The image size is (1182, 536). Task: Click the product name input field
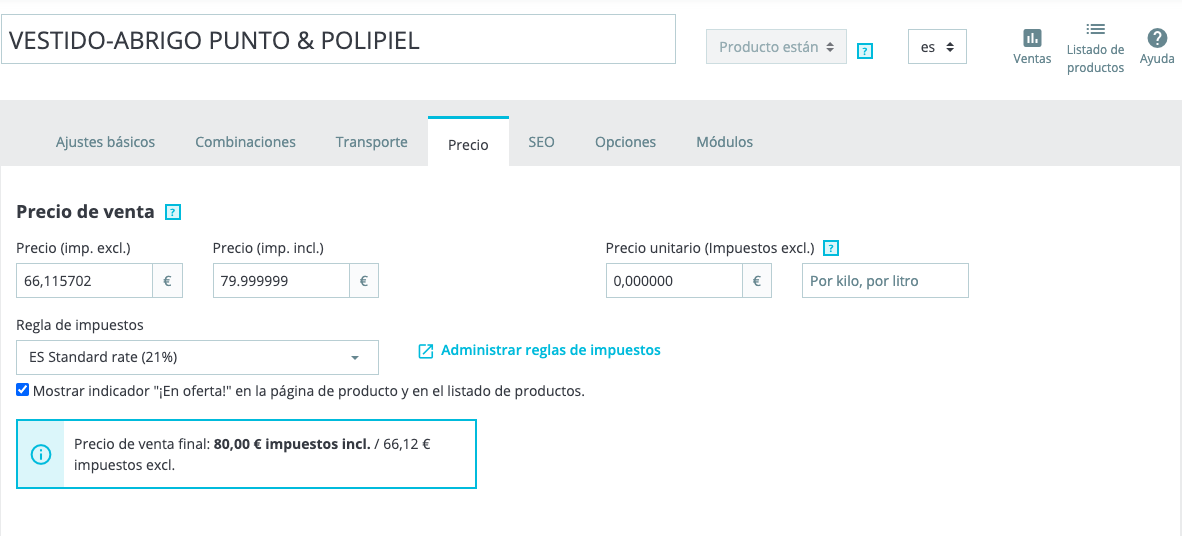click(x=338, y=40)
